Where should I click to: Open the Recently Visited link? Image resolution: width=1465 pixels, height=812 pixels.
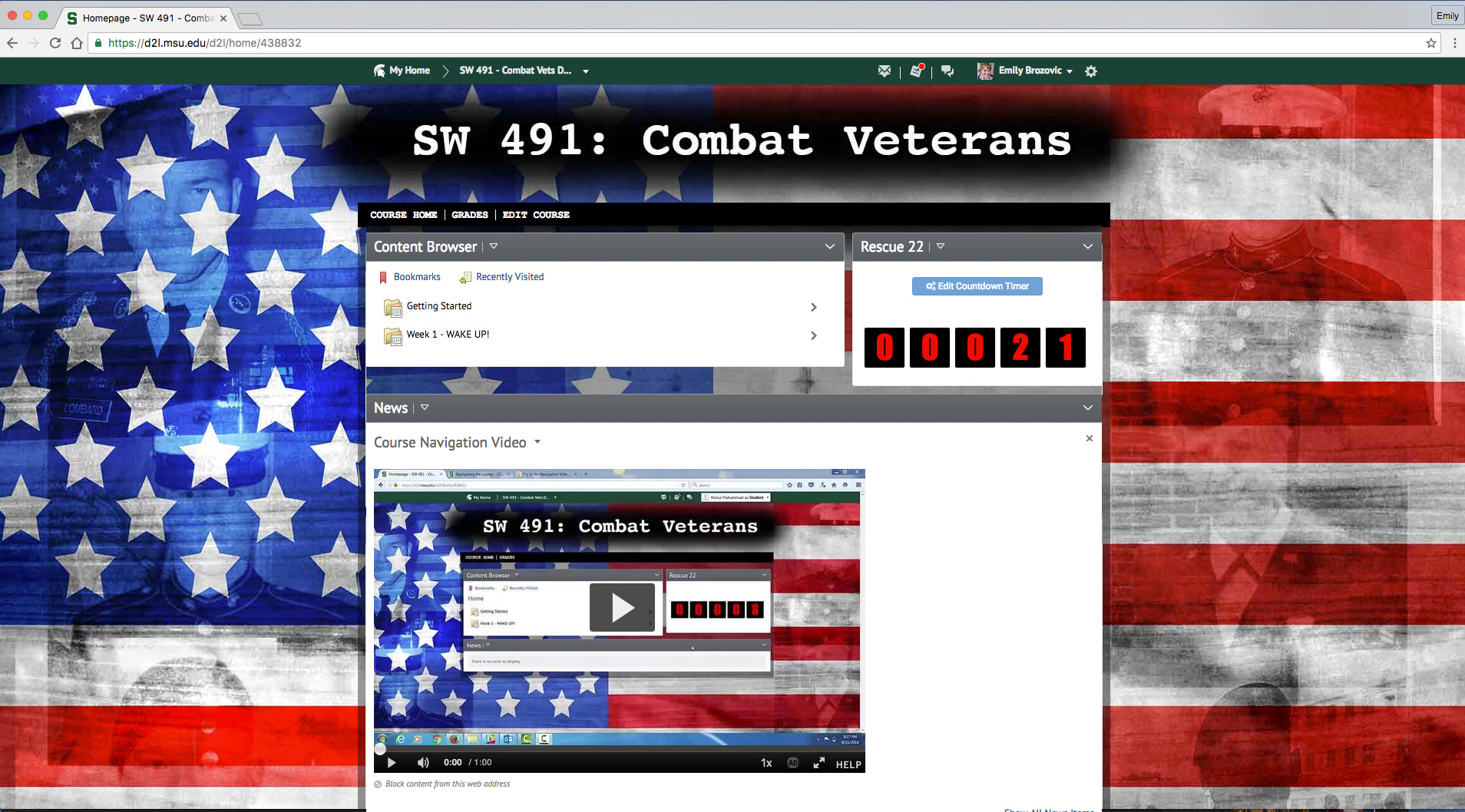[x=509, y=277]
